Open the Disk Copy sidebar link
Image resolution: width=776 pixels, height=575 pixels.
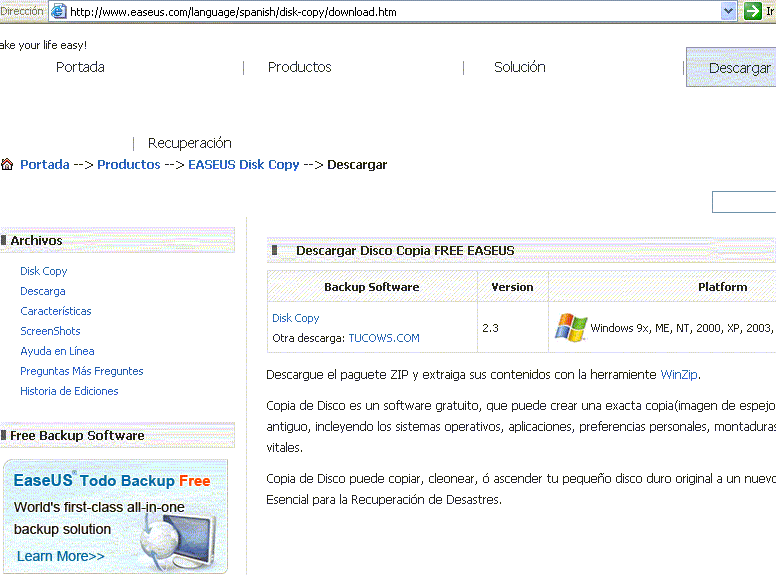pos(44,271)
